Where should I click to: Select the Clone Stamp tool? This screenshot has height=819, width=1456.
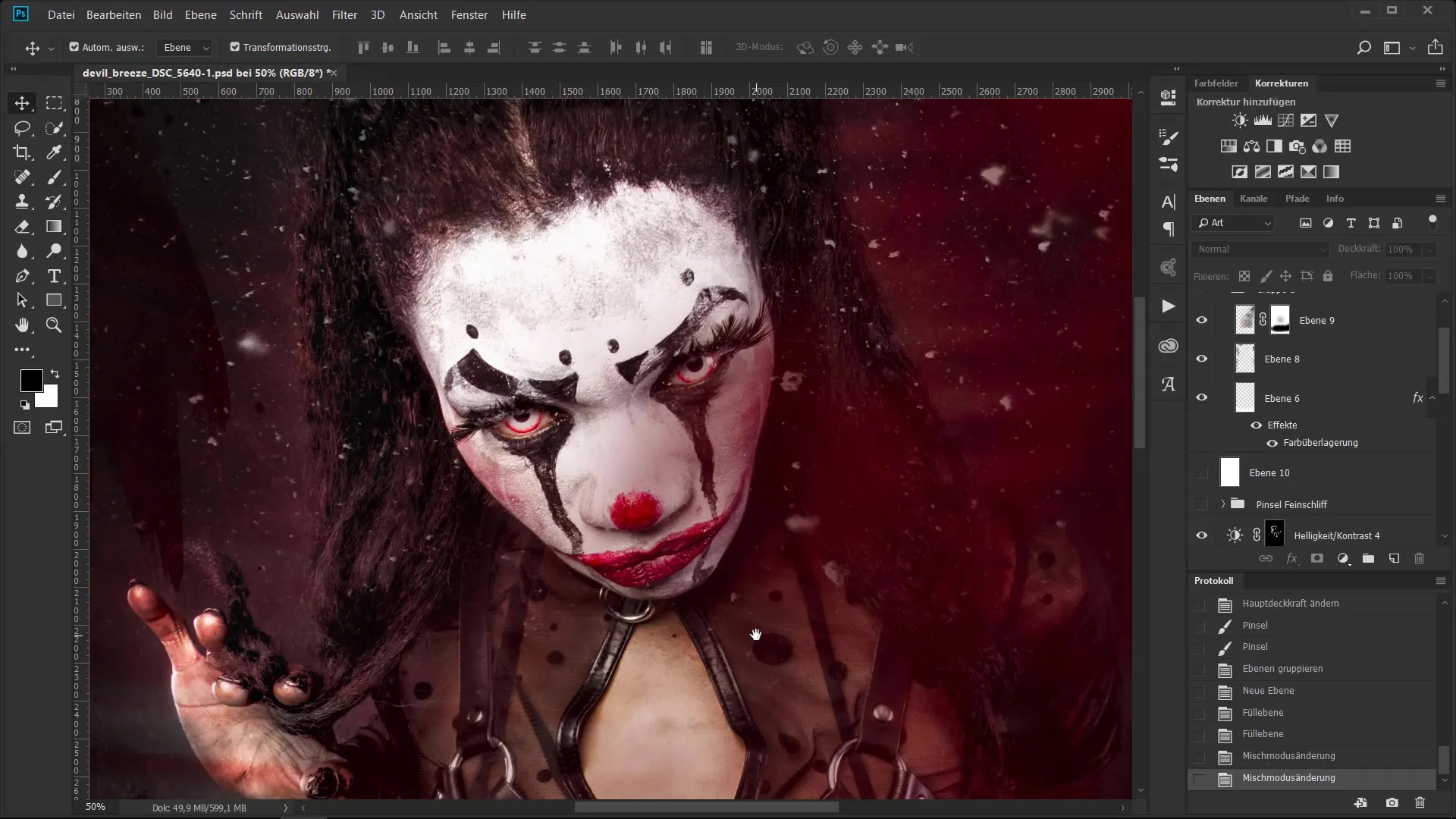(x=22, y=202)
